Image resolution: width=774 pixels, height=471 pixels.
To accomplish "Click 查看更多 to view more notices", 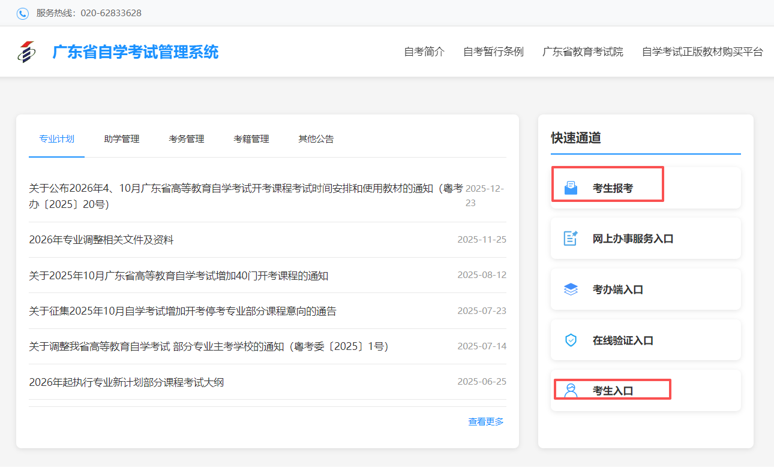I will 486,422.
